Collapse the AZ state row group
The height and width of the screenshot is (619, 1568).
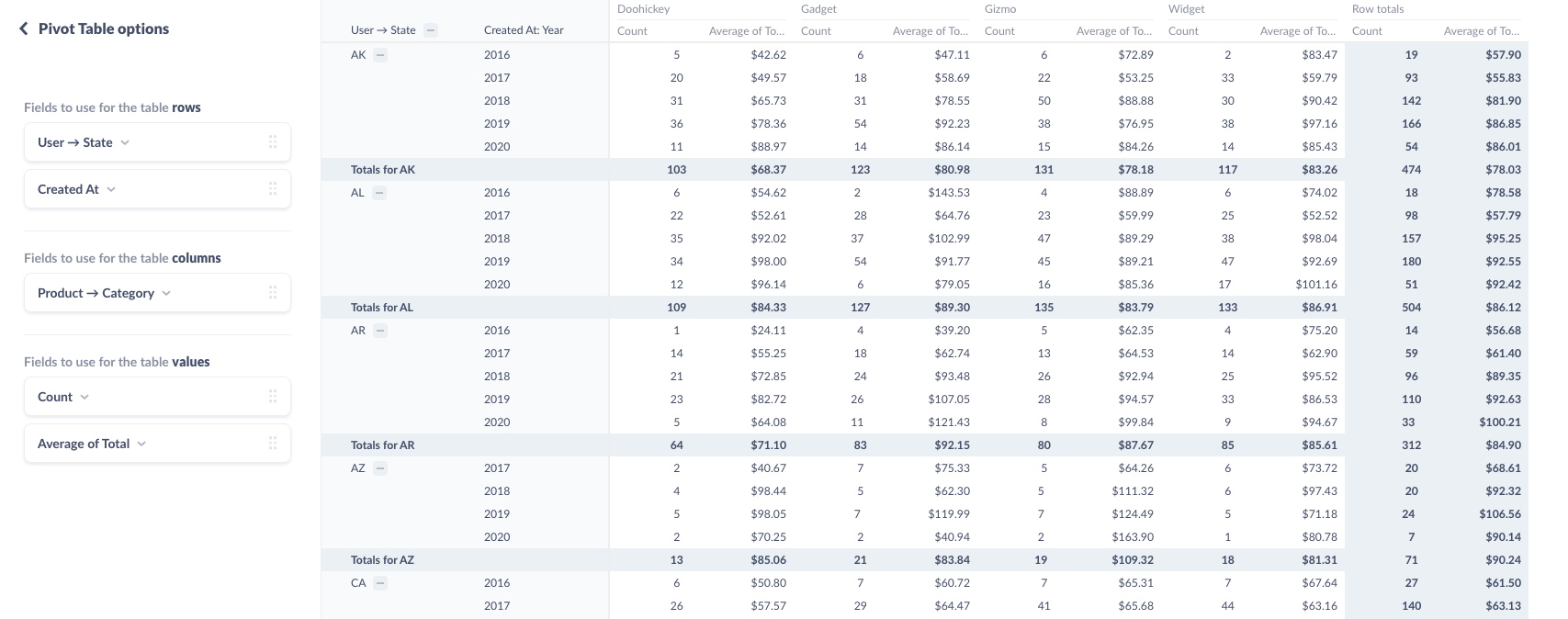coord(380,468)
